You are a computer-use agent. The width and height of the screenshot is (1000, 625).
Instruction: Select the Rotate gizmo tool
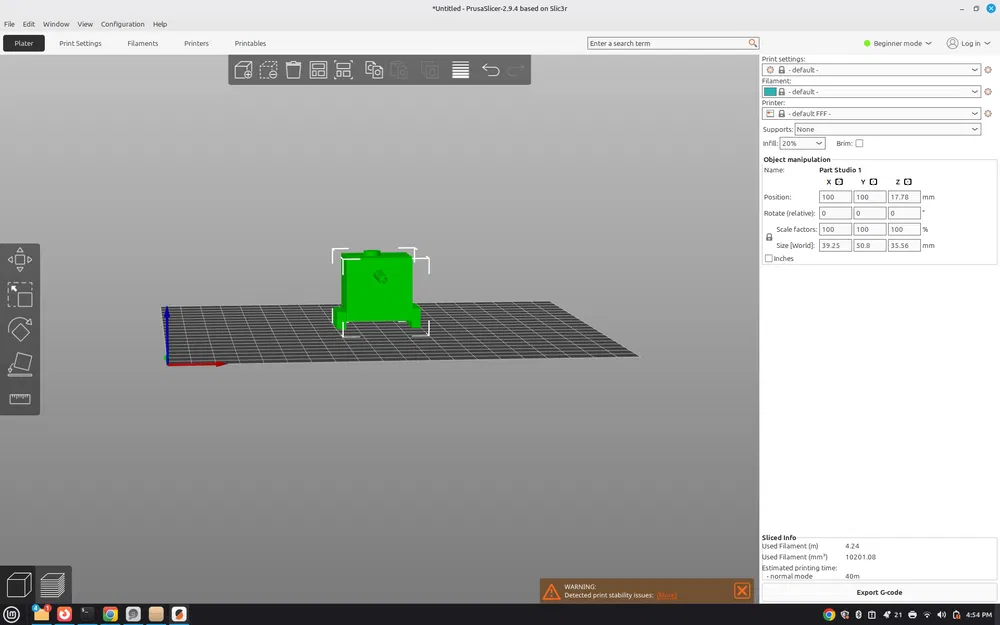pyautogui.click(x=20, y=329)
